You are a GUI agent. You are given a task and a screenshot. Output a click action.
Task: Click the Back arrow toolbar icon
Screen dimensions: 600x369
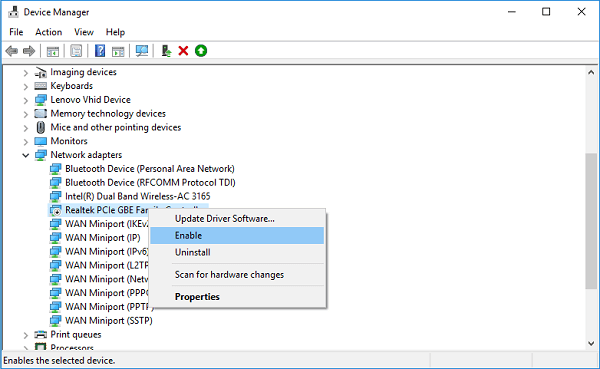click(12, 51)
